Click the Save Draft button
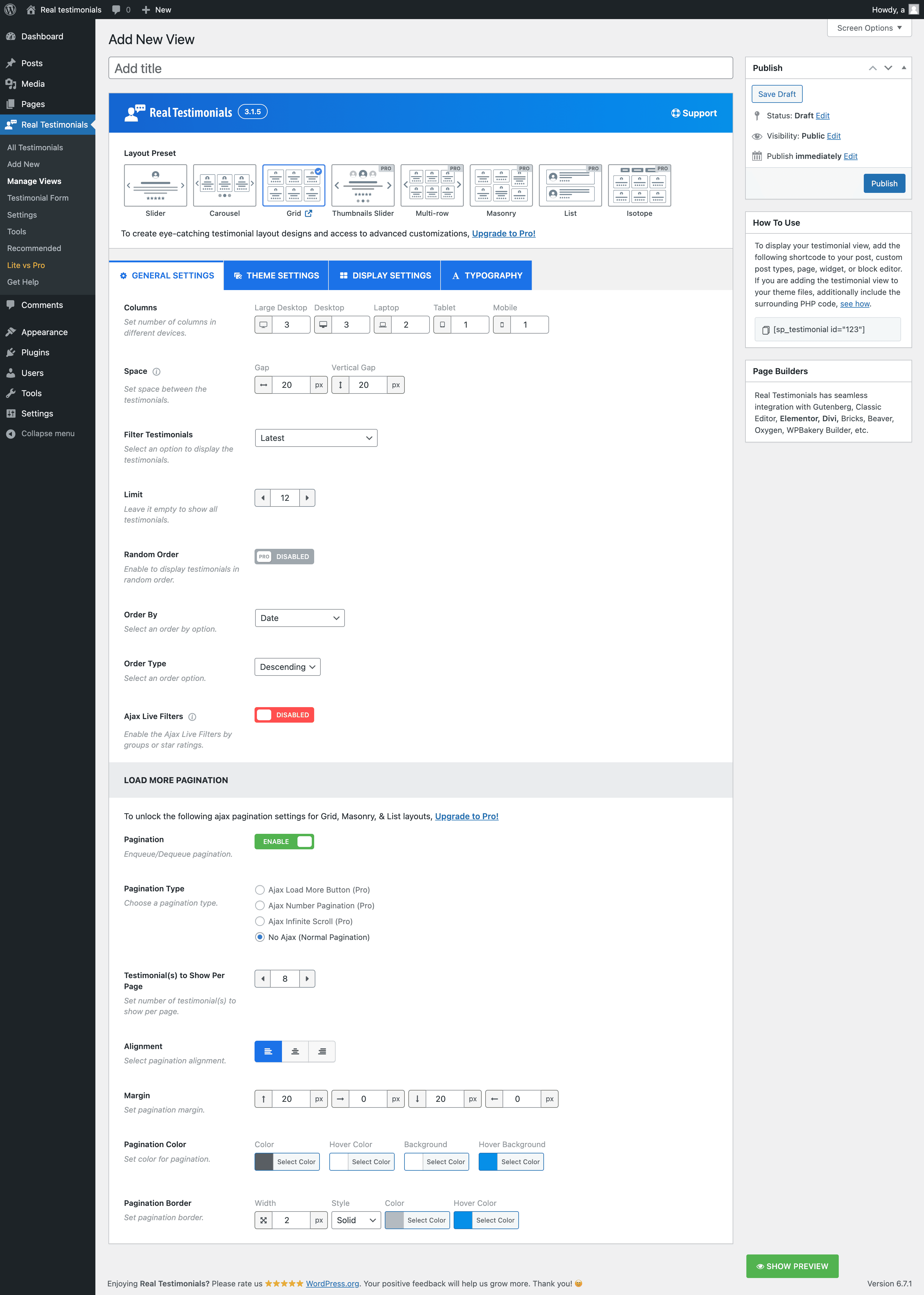 (x=777, y=94)
